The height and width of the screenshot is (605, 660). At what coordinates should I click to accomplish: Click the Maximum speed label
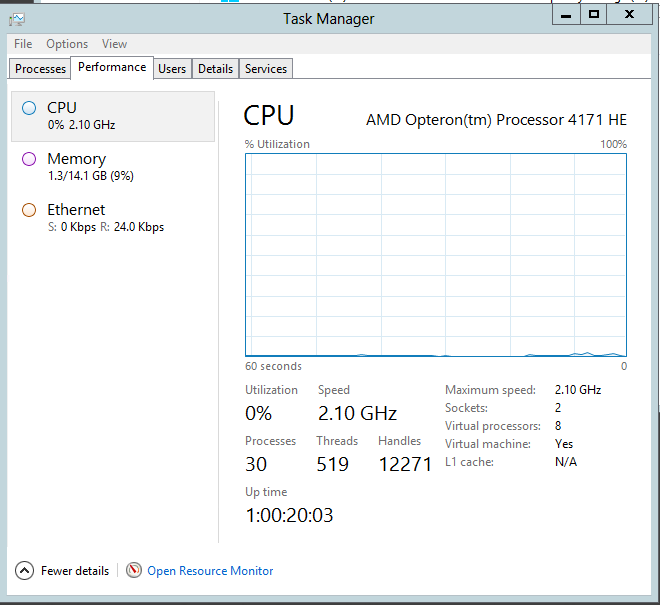pyautogui.click(x=490, y=390)
